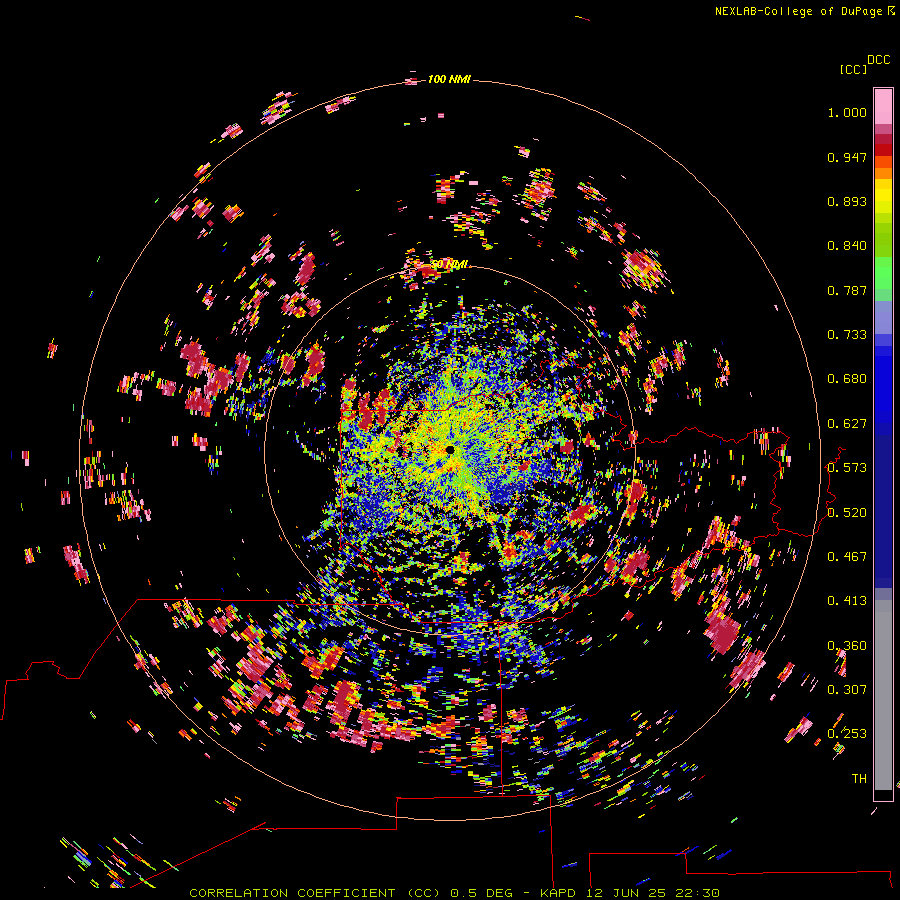Click the Correlation Coefficient KAPD caption
This screenshot has width=900, height=900.
point(454,893)
